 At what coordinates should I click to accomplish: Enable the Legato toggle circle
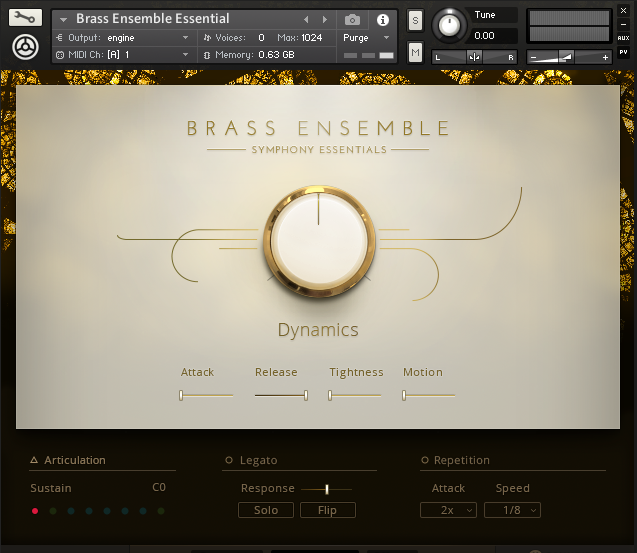pyautogui.click(x=229, y=460)
